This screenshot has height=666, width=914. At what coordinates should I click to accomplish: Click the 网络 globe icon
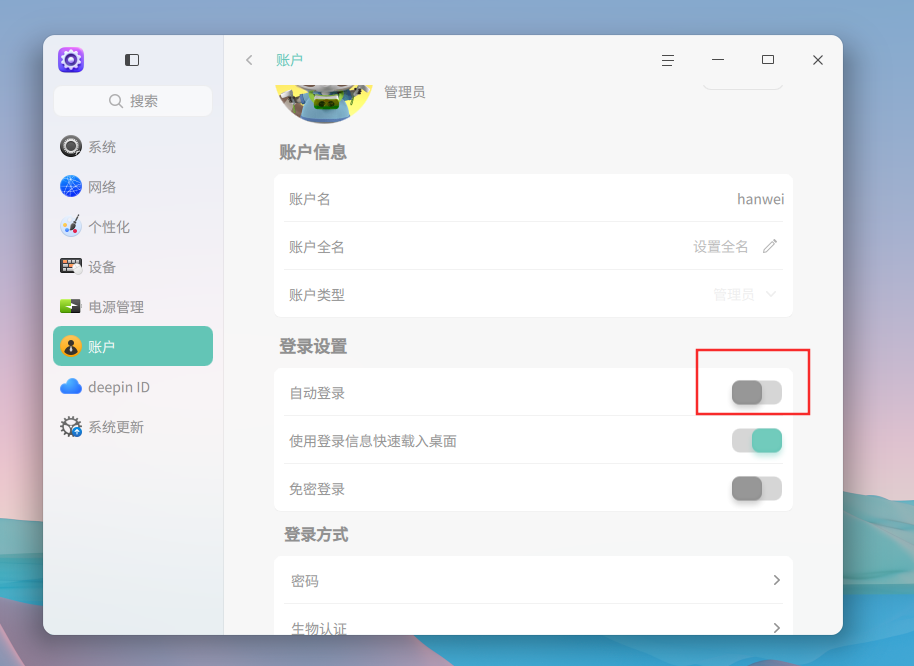[x=71, y=186]
